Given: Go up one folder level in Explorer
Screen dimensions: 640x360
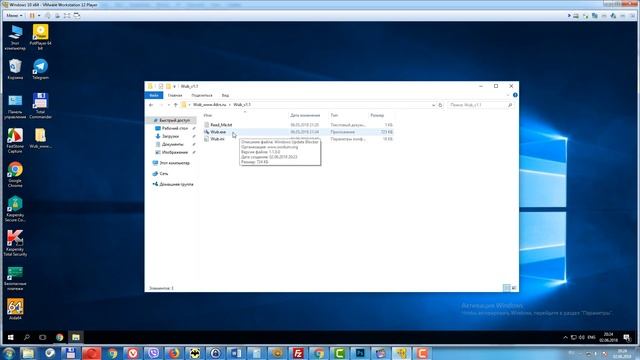Looking at the screenshot, I should [176, 105].
